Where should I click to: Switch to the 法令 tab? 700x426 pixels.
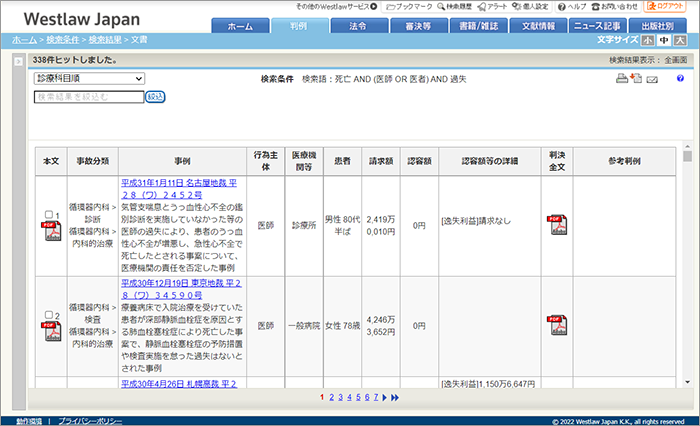357,26
